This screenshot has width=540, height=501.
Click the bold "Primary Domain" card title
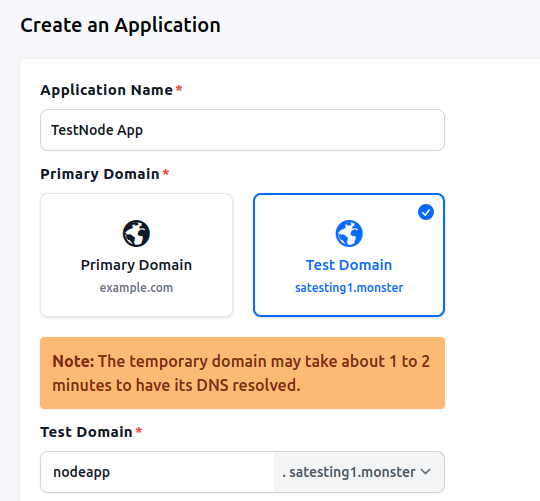(136, 265)
